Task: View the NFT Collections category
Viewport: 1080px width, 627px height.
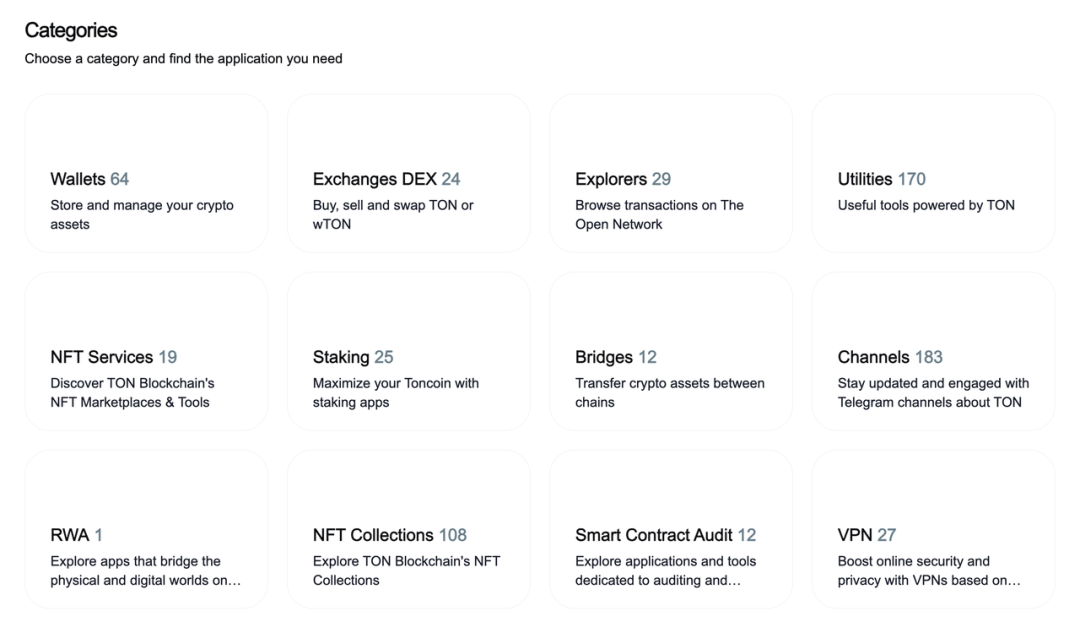Action: click(x=408, y=529)
